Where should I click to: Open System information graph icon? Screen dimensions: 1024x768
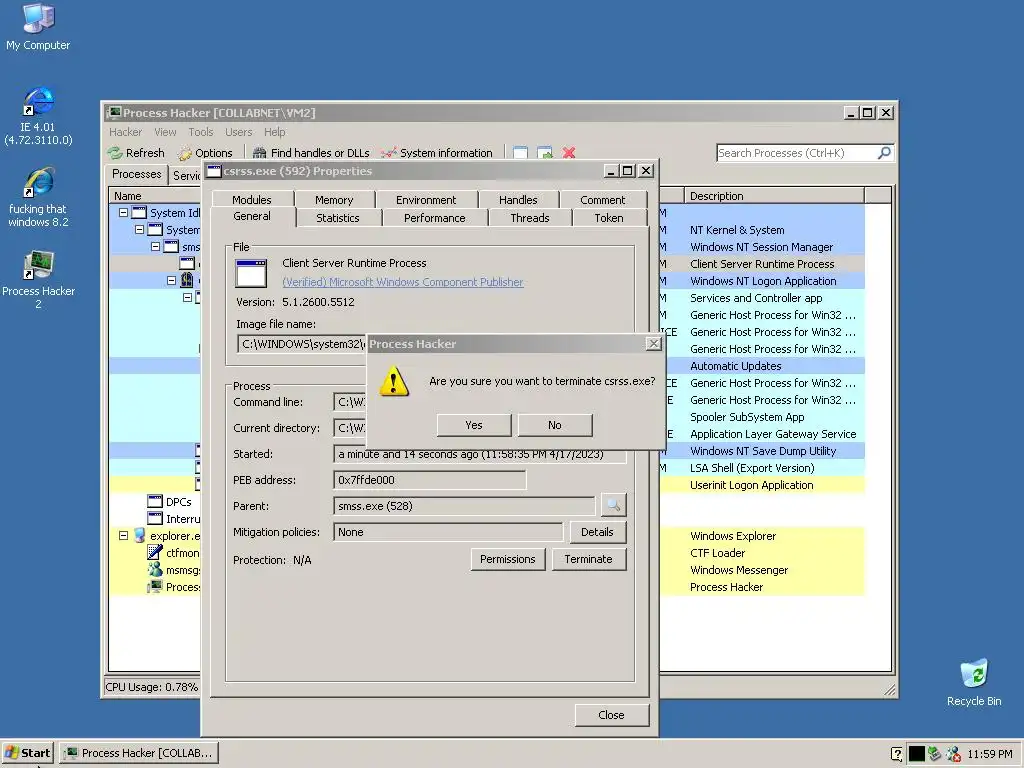389,153
